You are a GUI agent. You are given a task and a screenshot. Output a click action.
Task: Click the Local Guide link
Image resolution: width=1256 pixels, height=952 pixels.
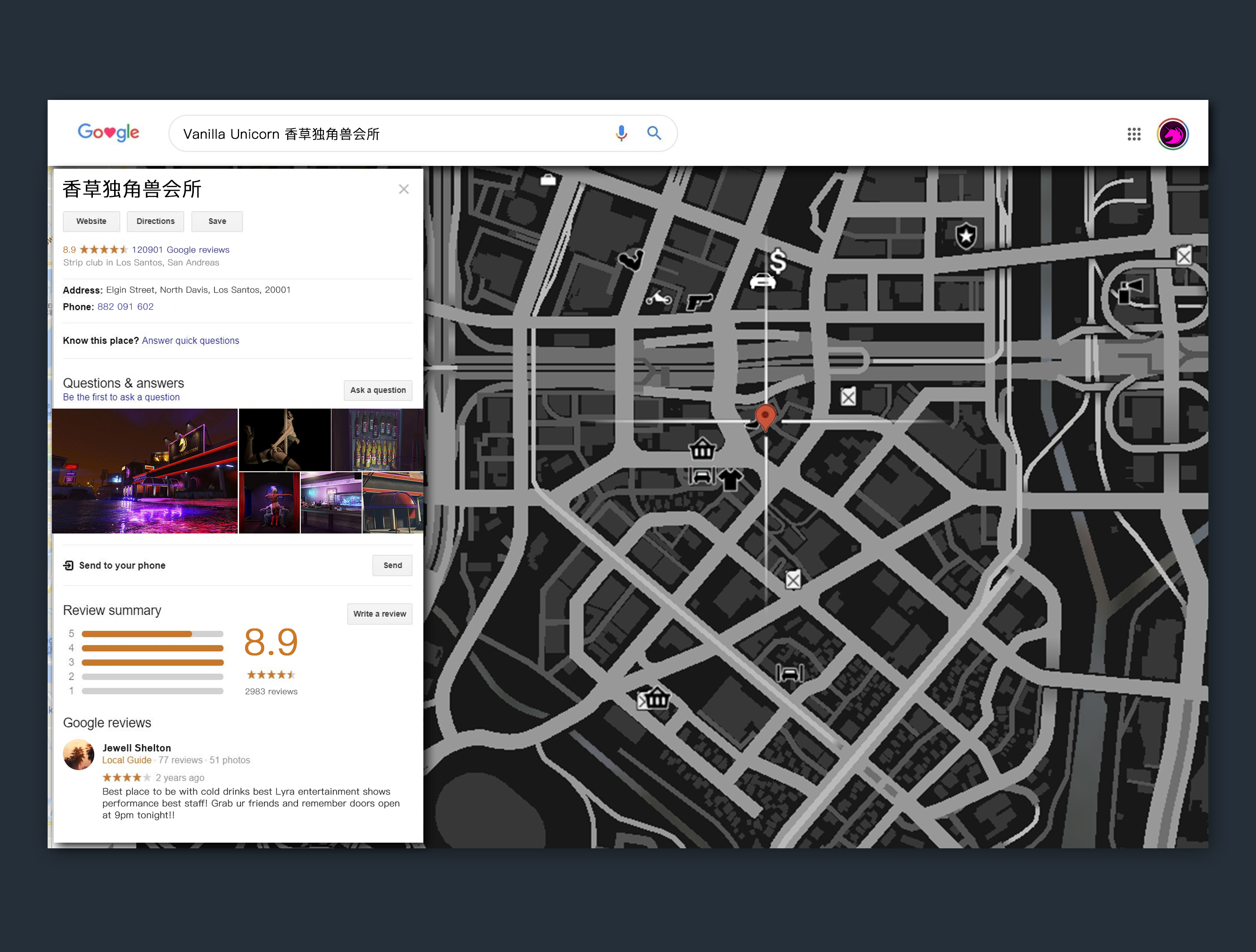point(127,760)
